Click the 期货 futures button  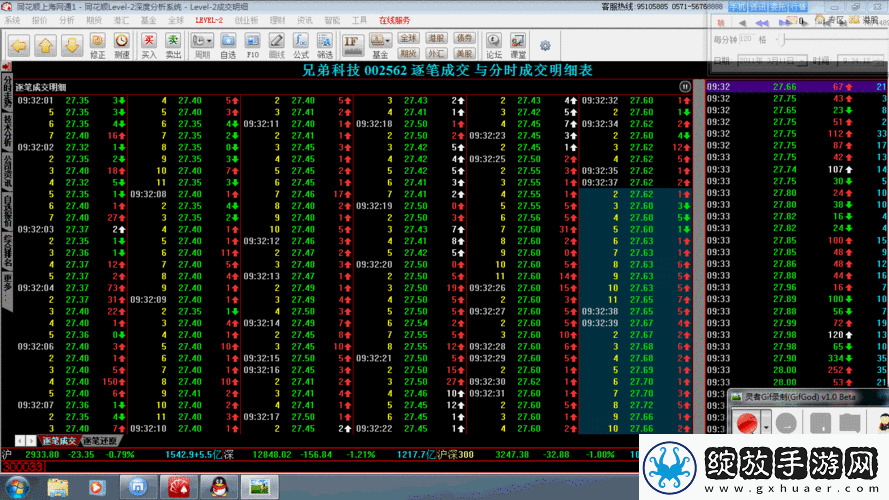click(x=408, y=53)
